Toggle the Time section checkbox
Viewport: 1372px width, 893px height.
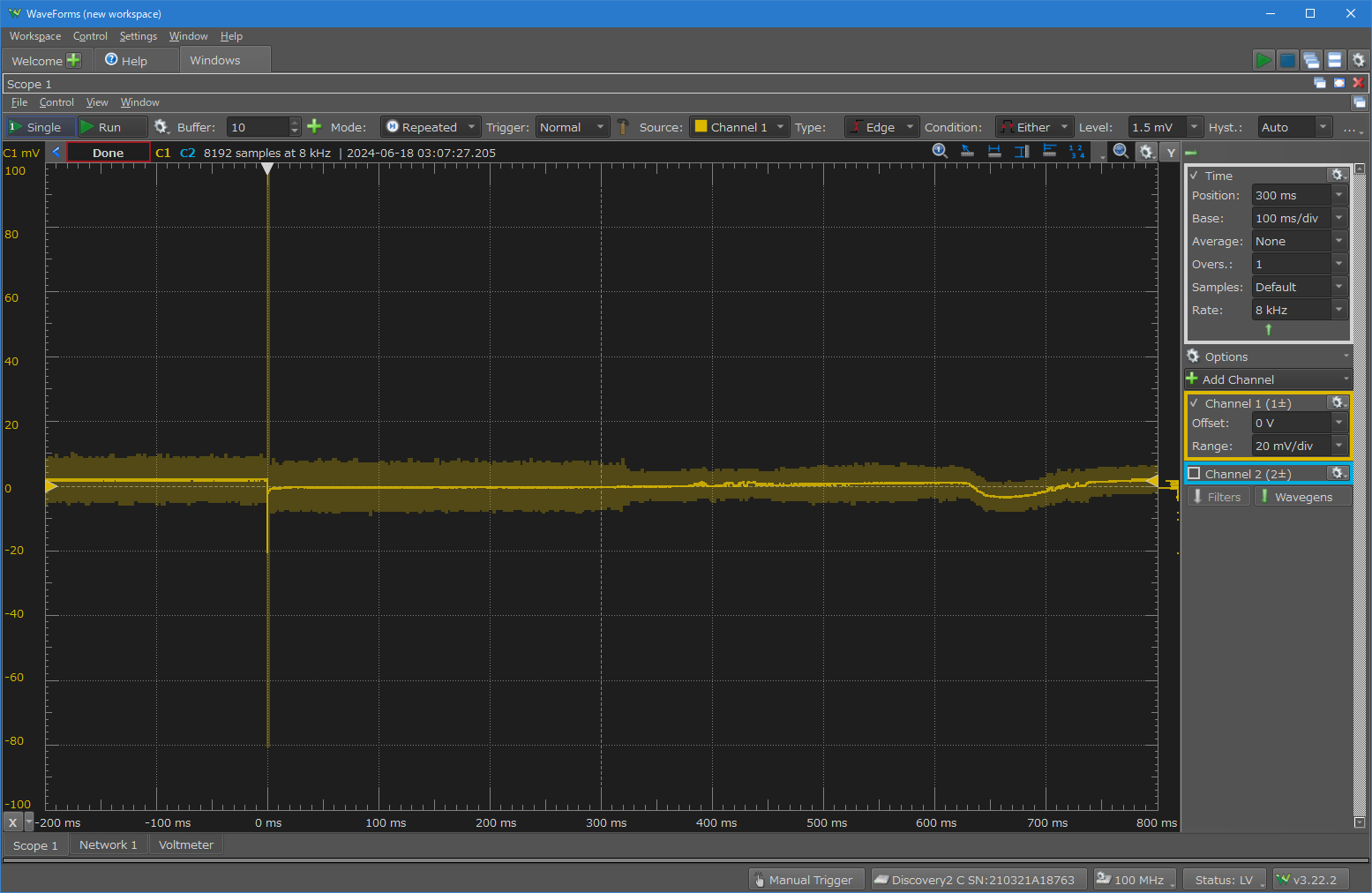point(1194,176)
